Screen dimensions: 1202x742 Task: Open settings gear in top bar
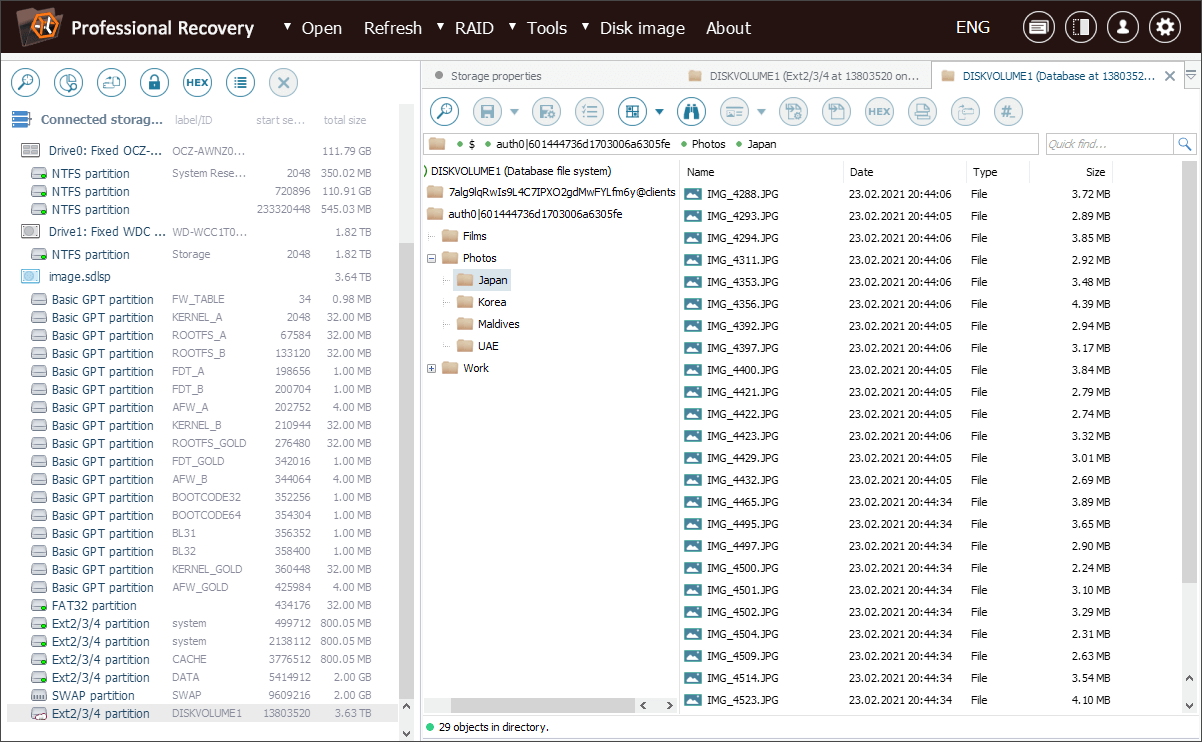click(1165, 28)
